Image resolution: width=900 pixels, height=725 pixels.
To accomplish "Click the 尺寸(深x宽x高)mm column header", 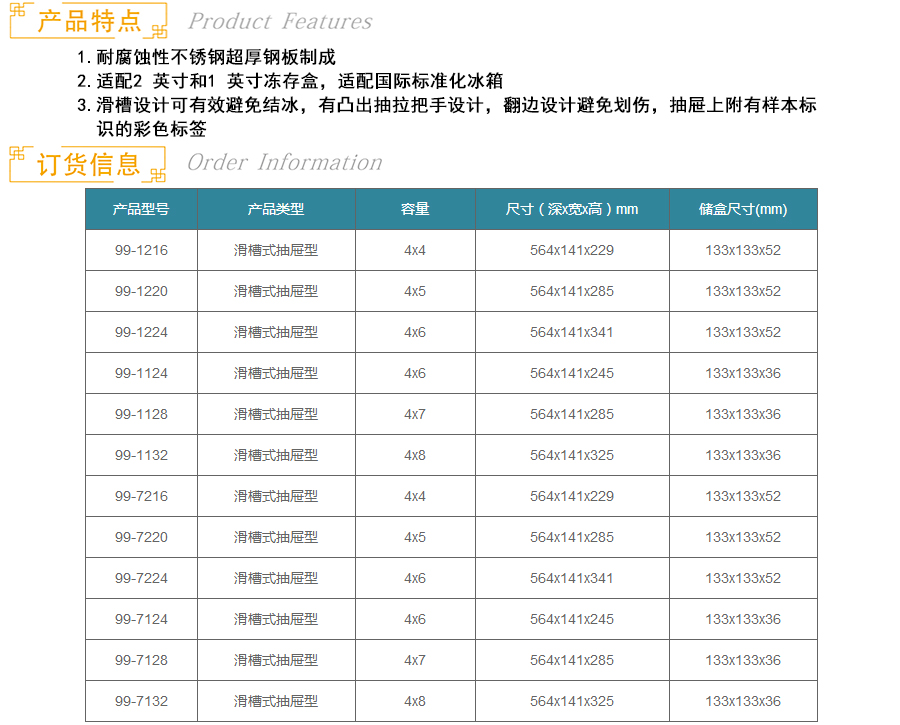I will point(572,209).
